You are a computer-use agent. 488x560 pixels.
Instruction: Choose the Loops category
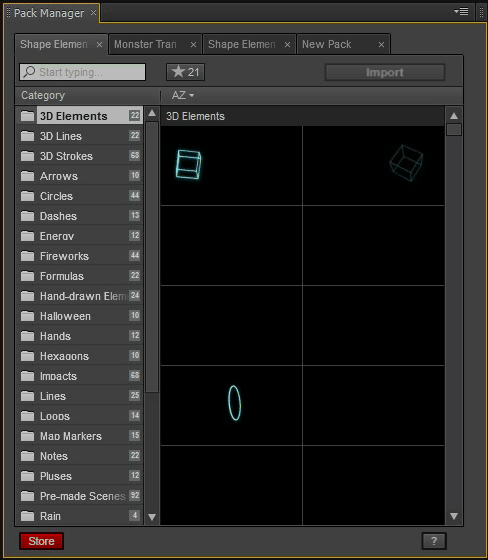point(80,416)
